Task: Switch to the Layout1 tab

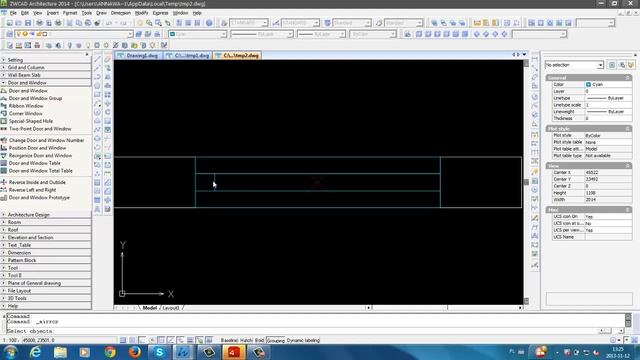Action: pos(171,308)
